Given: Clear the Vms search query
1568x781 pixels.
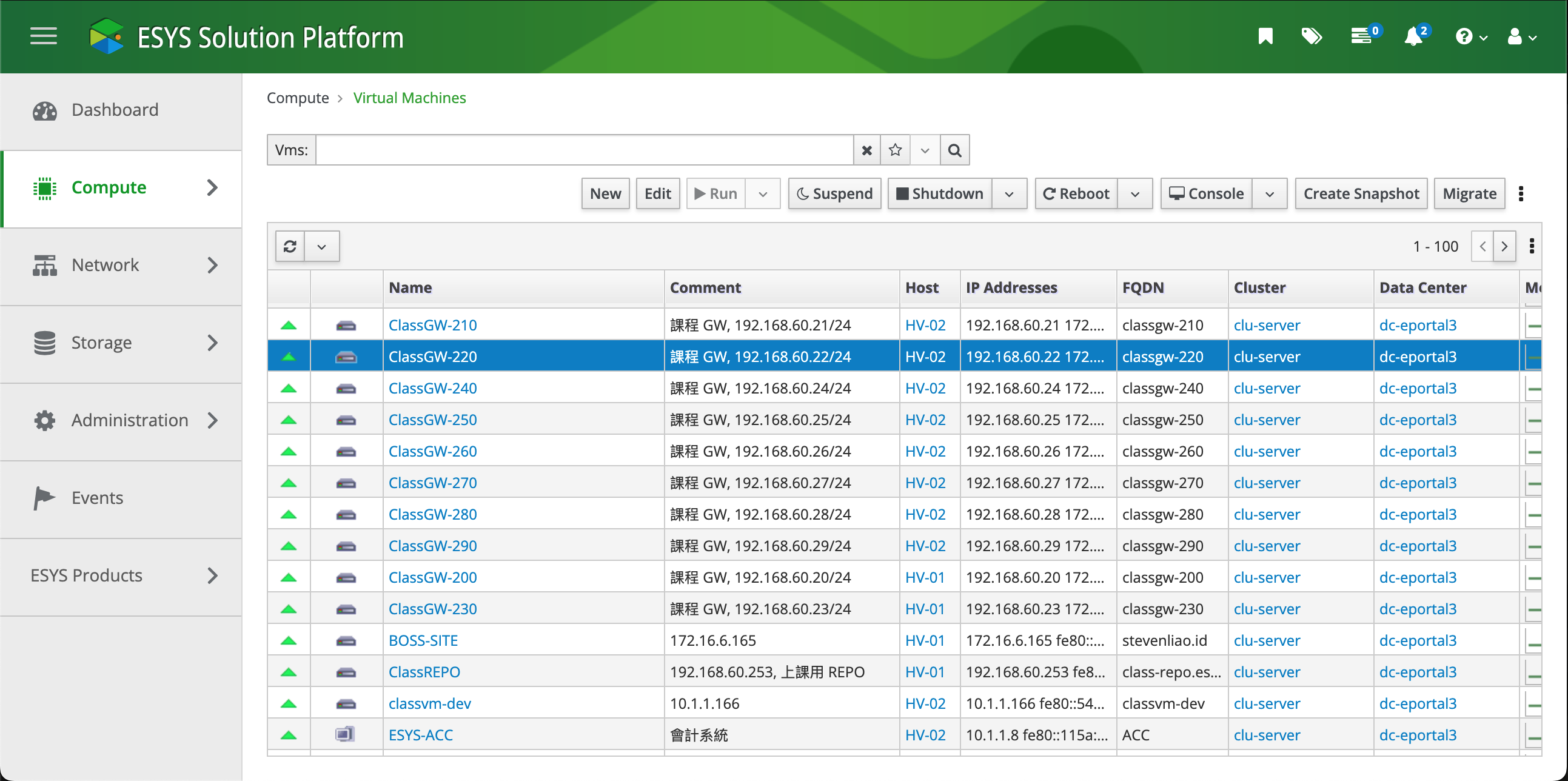Looking at the screenshot, I should [867, 150].
